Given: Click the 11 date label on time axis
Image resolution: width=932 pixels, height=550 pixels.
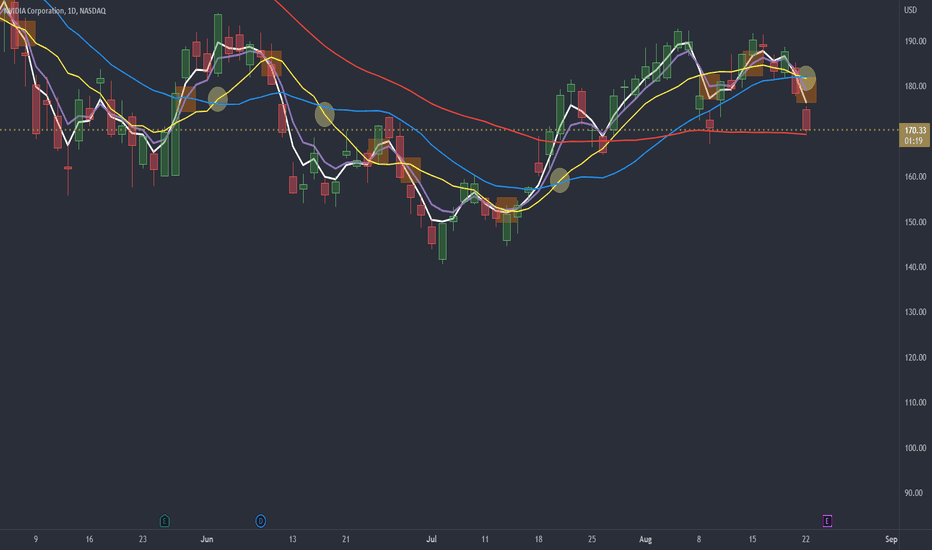Looking at the screenshot, I should tap(485, 539).
